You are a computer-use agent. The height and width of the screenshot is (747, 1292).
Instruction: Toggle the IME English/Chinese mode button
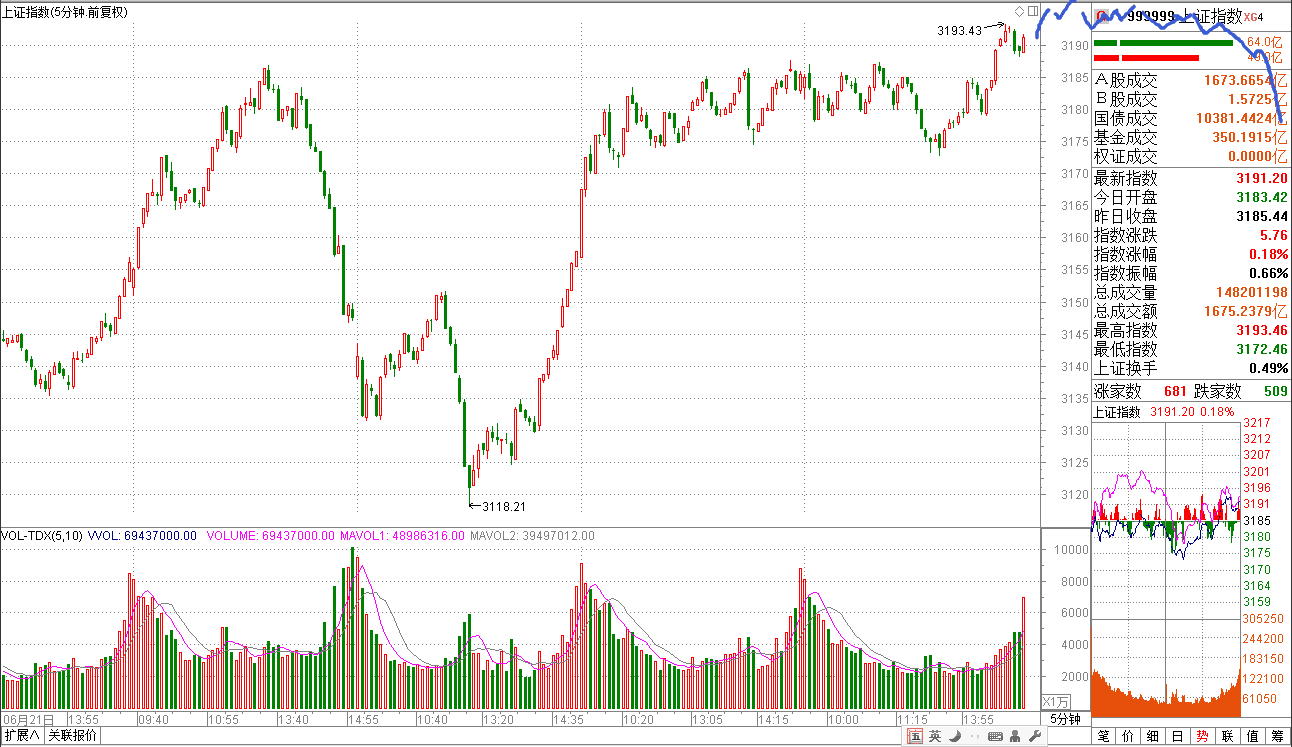pyautogui.click(x=935, y=737)
